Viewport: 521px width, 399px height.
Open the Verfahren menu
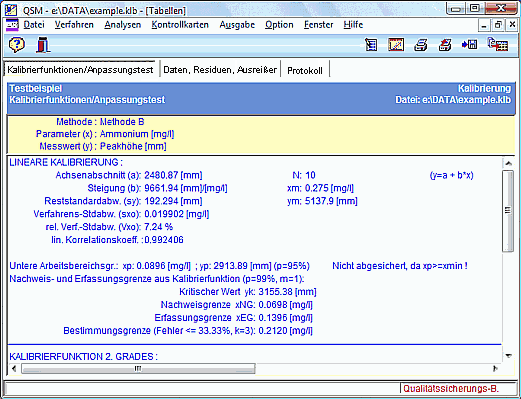point(74,25)
